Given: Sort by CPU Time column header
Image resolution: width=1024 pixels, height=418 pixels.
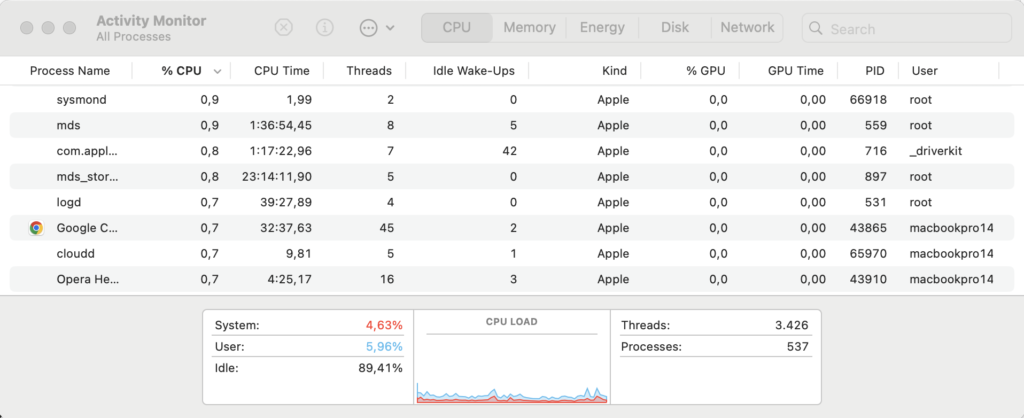Looking at the screenshot, I should coord(281,71).
